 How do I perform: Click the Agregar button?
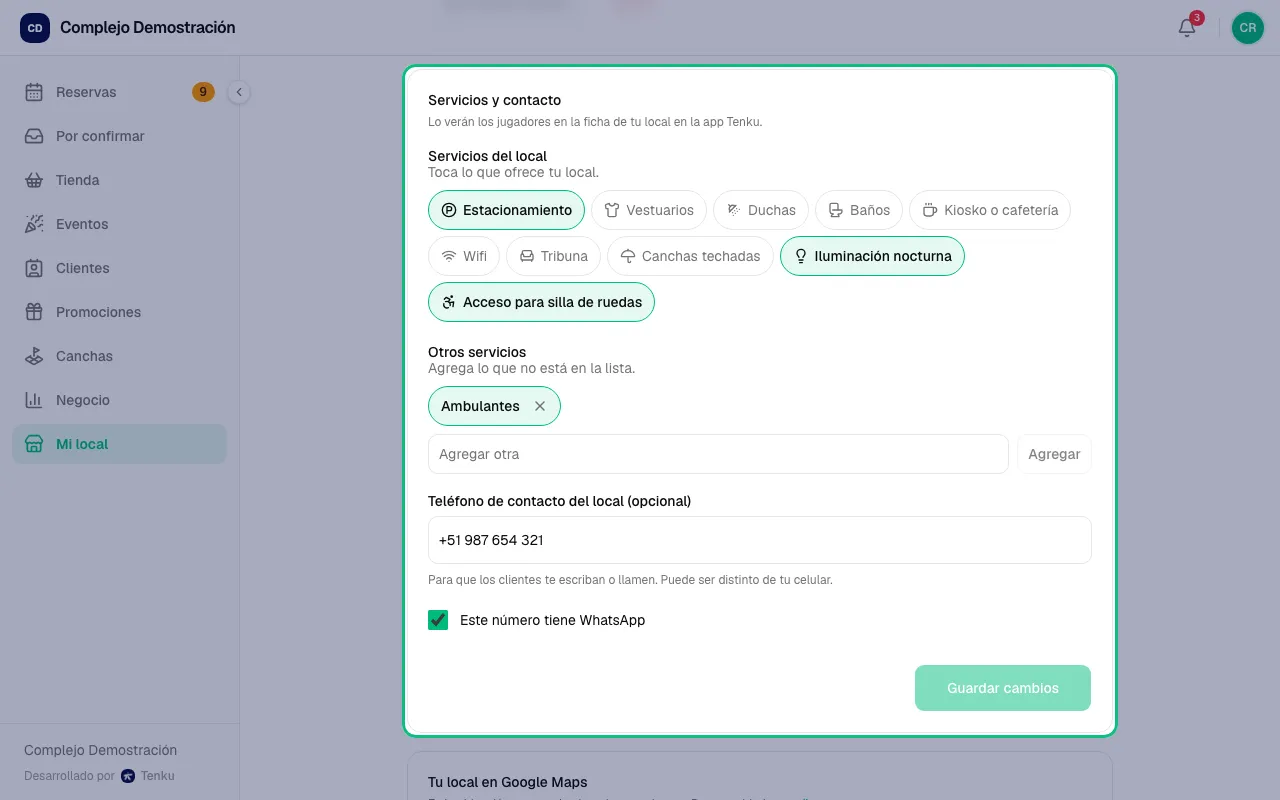pos(1054,454)
